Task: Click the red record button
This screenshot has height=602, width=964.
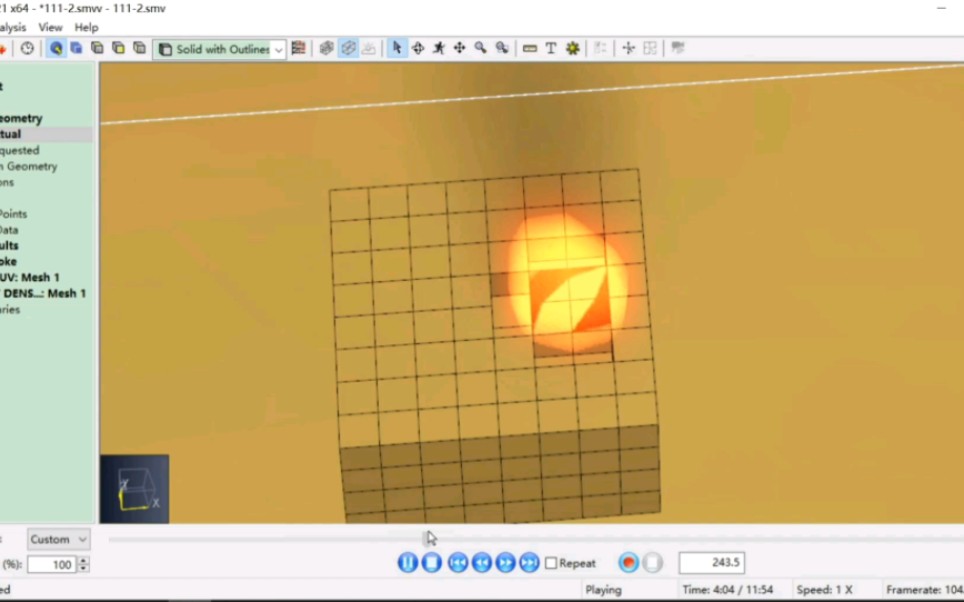Action: coord(628,563)
